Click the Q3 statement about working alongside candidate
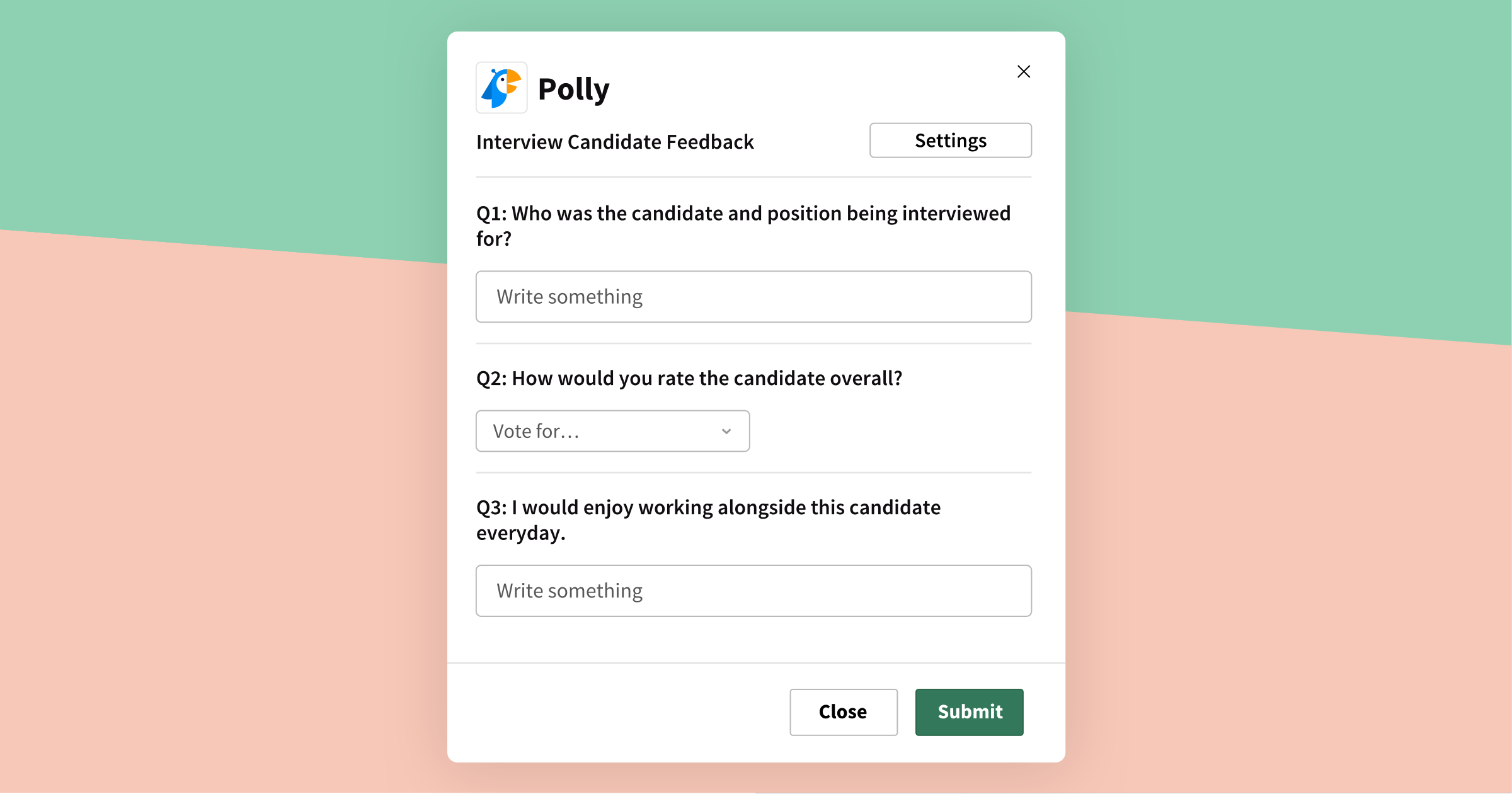1512x794 pixels. 708,520
